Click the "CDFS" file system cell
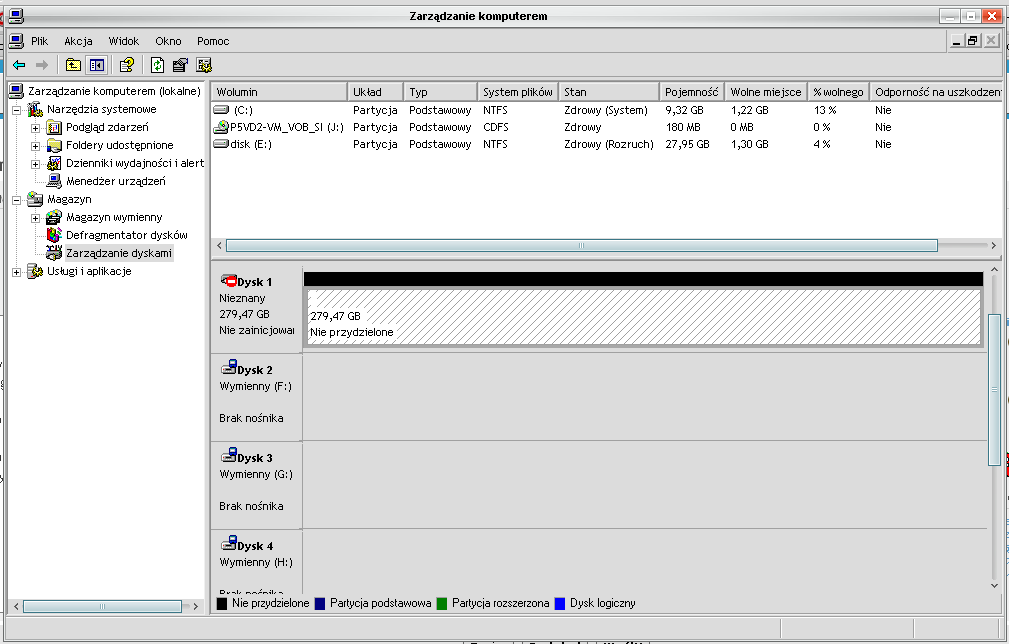The width and height of the screenshot is (1009, 644). 496,127
